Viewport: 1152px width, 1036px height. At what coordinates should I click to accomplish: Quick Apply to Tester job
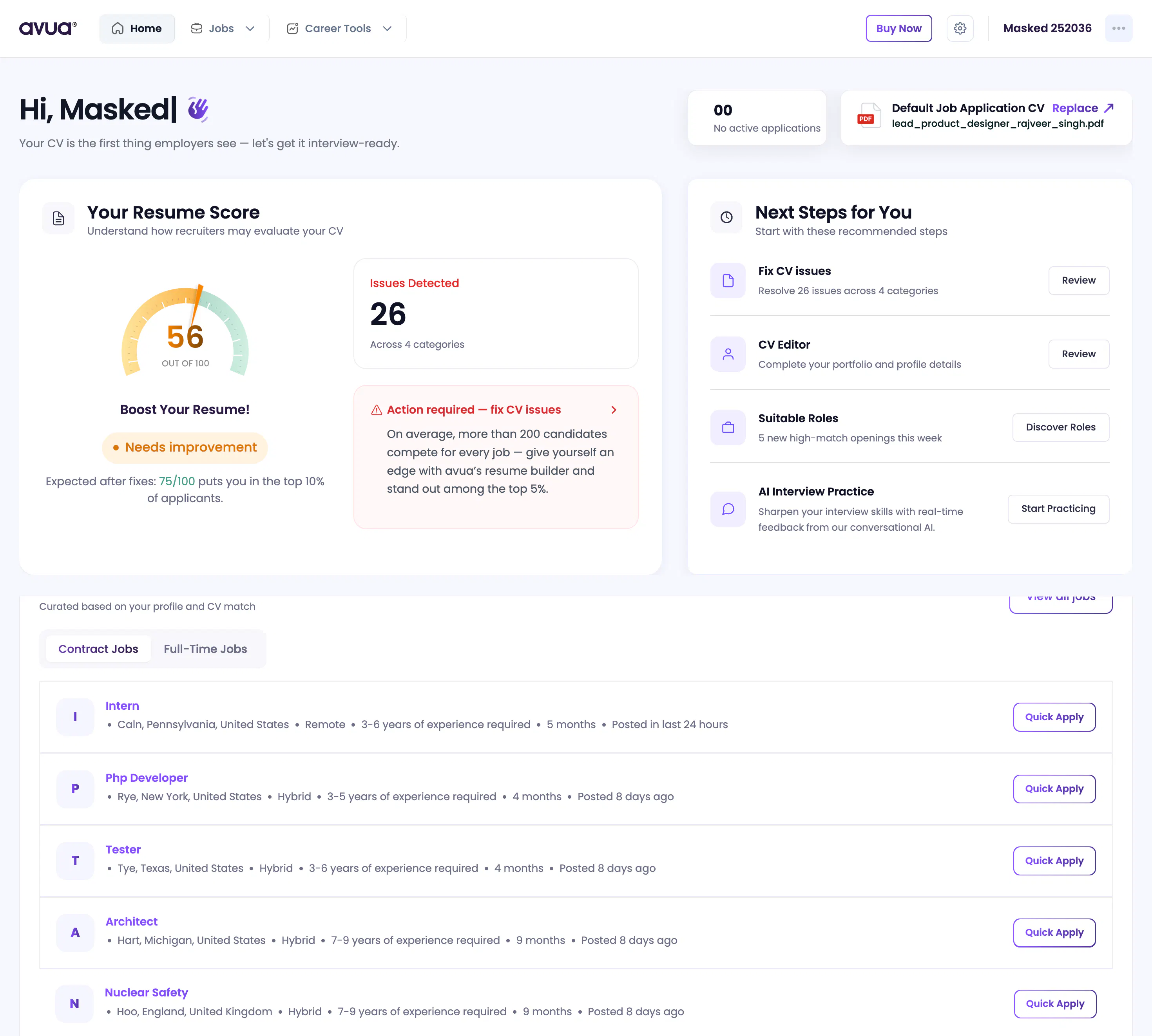[x=1054, y=861]
